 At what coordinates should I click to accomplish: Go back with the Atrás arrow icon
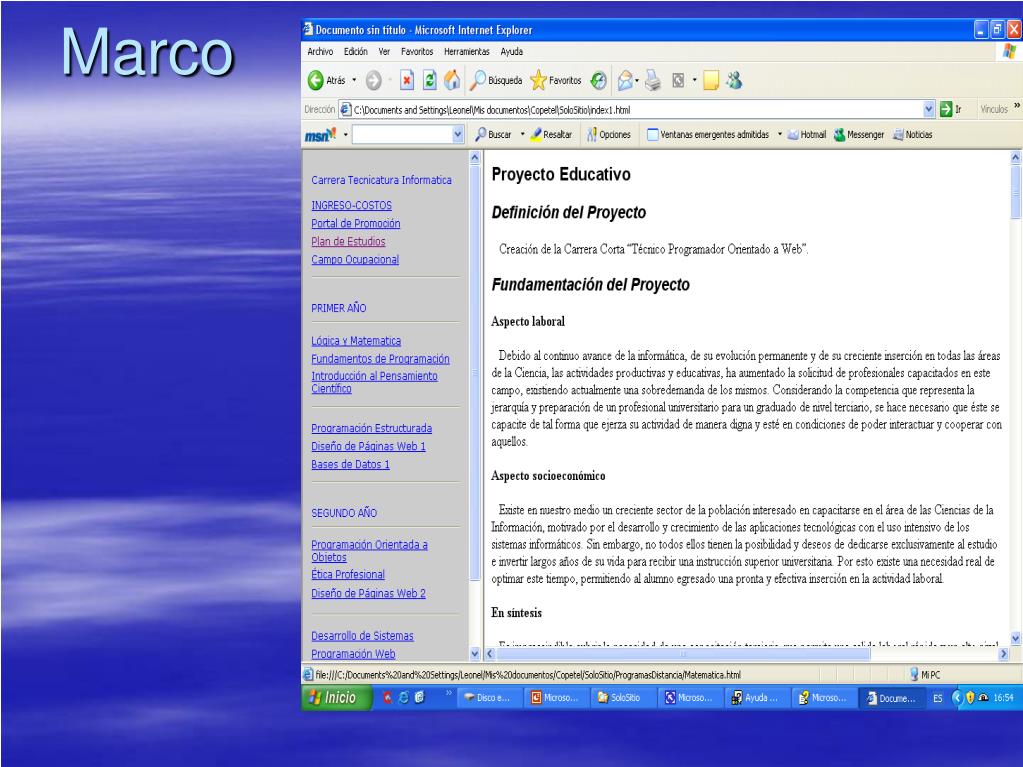tap(316, 80)
